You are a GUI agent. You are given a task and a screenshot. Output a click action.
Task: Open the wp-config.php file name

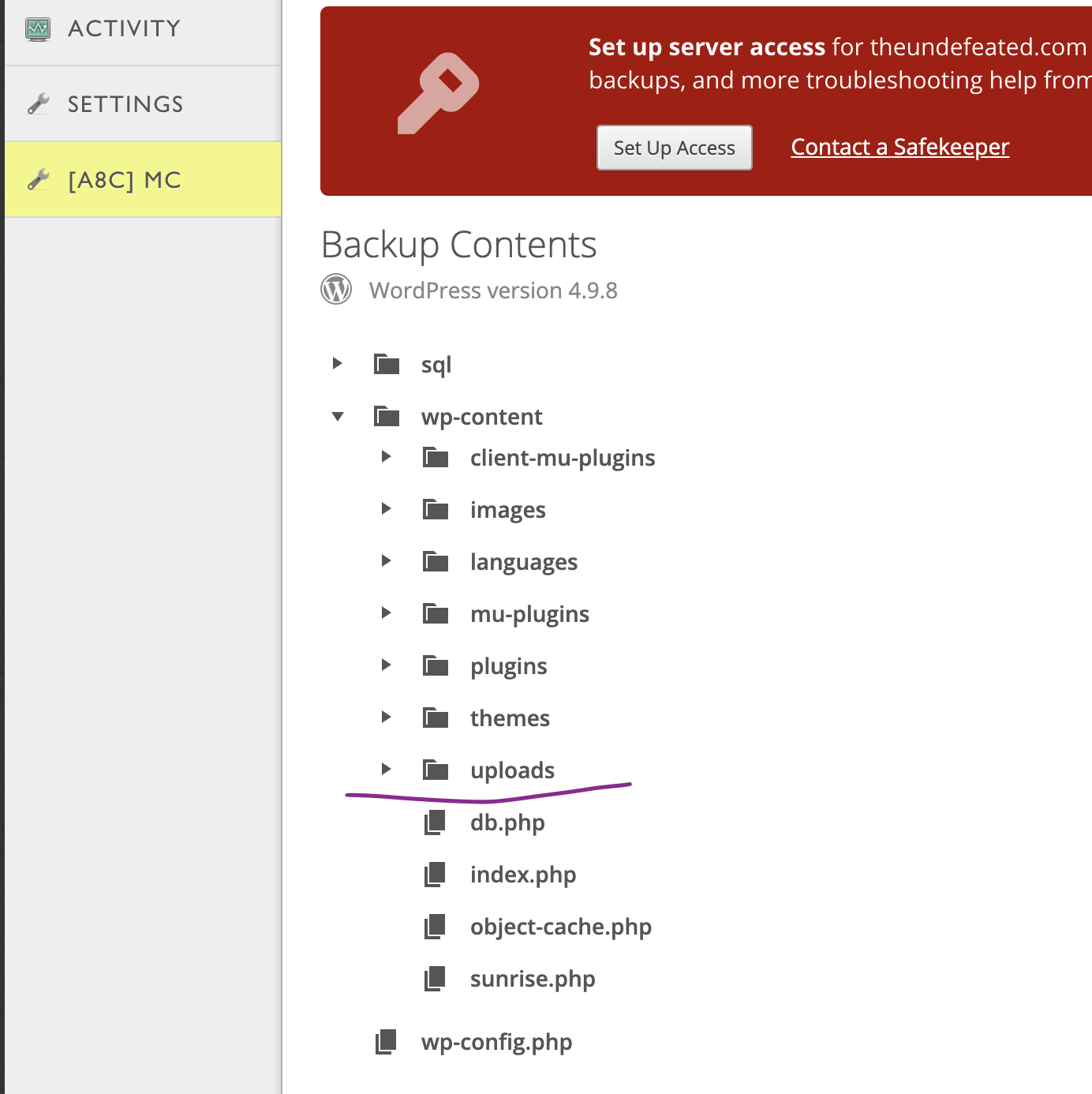click(497, 1042)
